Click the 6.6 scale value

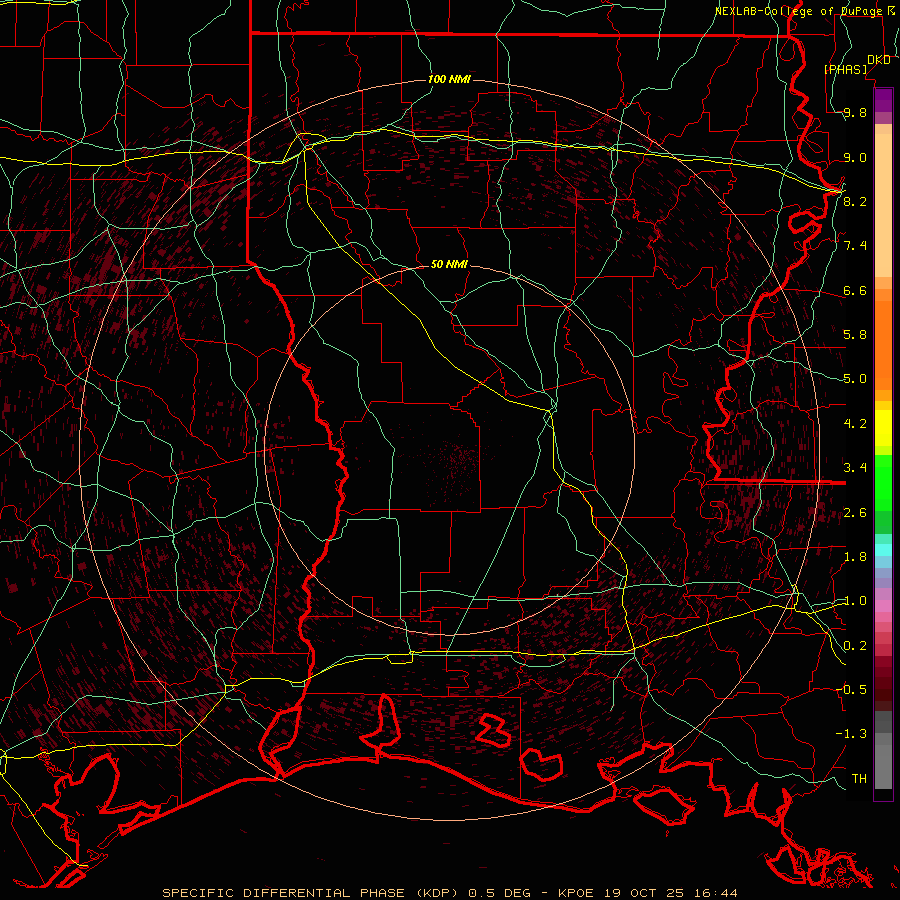[855, 290]
